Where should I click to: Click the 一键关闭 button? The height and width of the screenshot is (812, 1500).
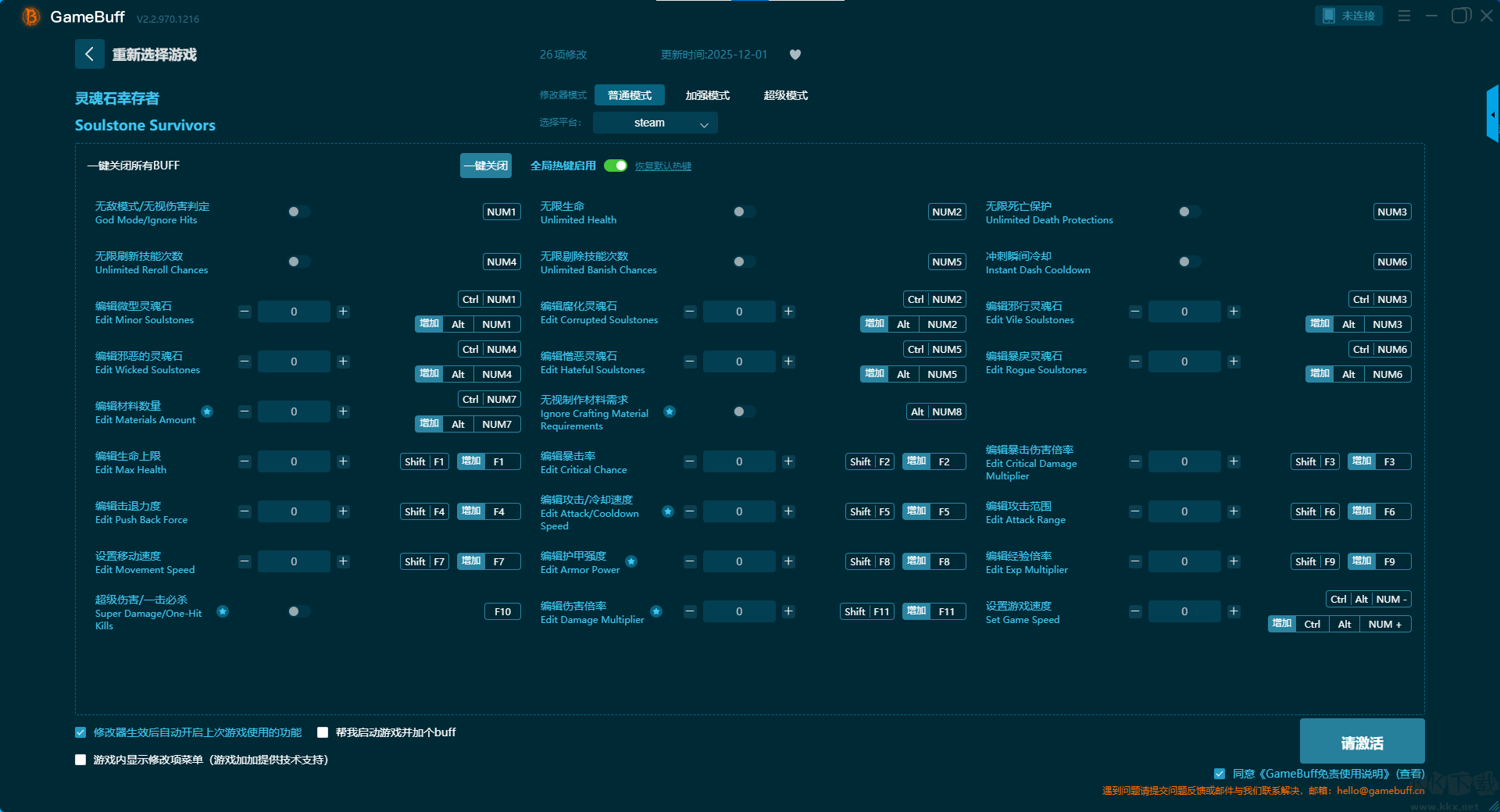[x=486, y=166]
